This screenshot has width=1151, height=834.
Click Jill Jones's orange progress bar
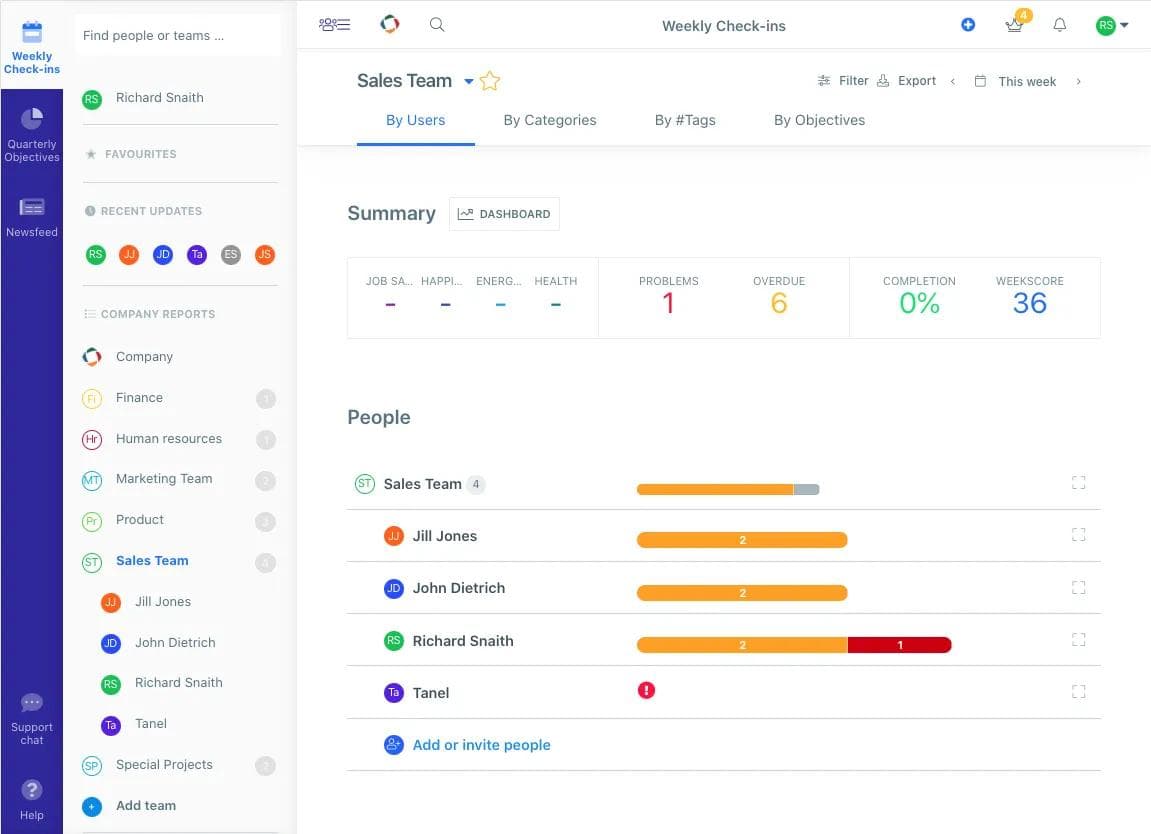[x=741, y=540]
